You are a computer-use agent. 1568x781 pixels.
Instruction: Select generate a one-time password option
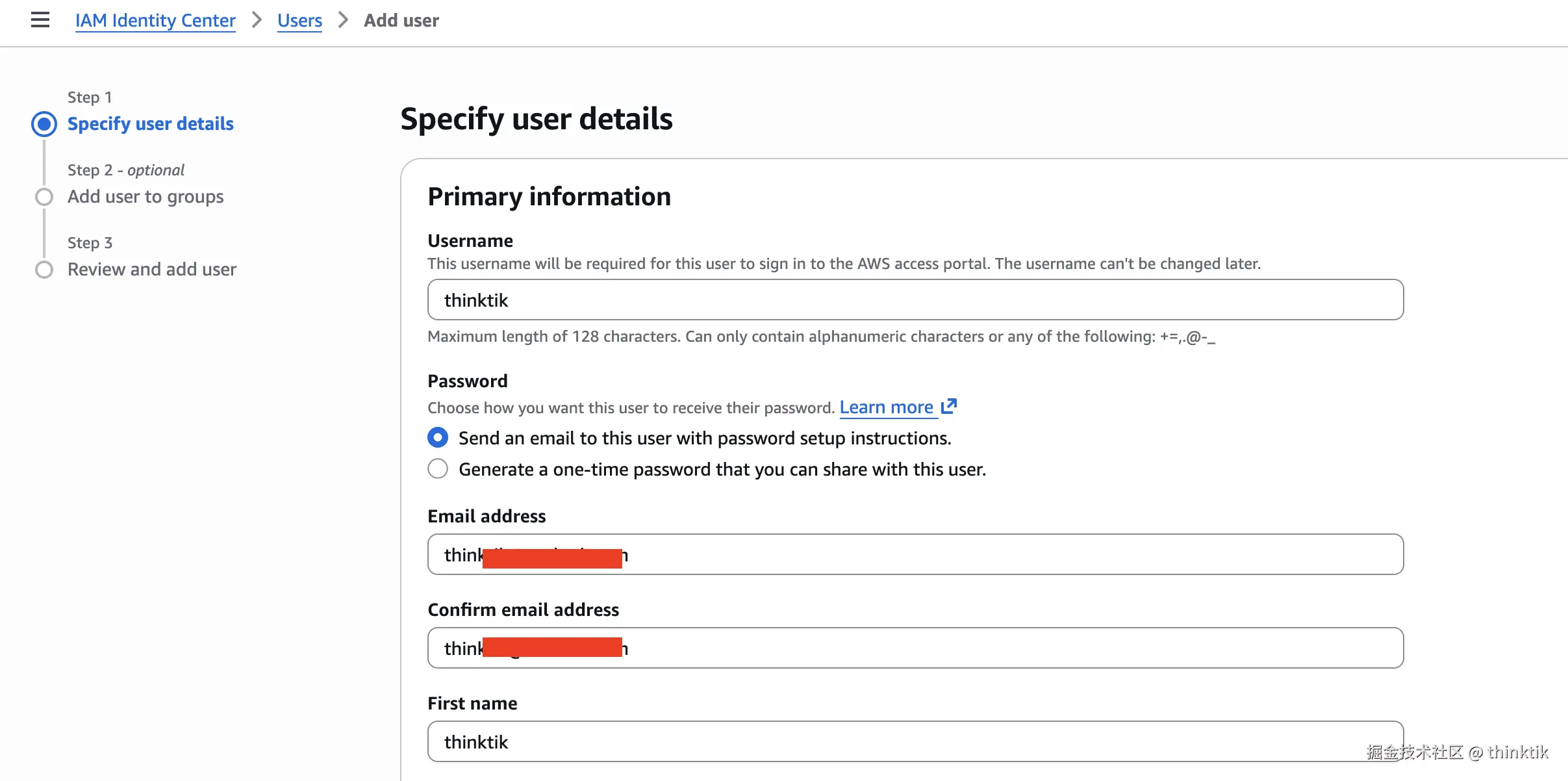coord(438,469)
